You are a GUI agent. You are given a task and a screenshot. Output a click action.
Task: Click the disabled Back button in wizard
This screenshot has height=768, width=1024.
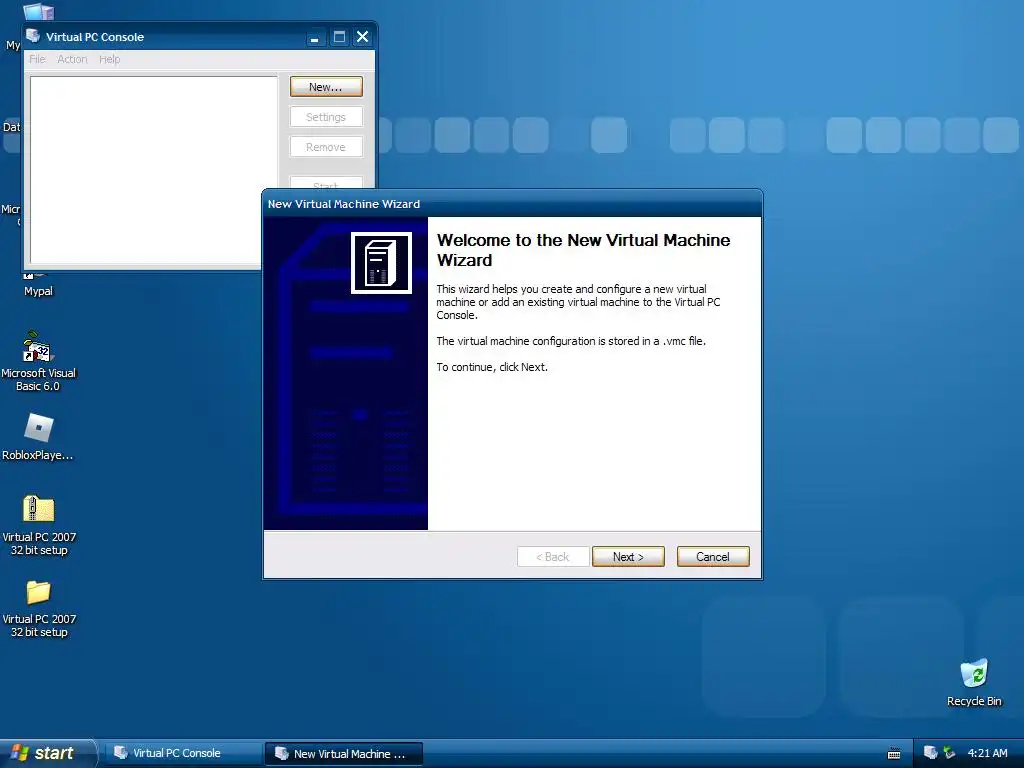click(552, 556)
